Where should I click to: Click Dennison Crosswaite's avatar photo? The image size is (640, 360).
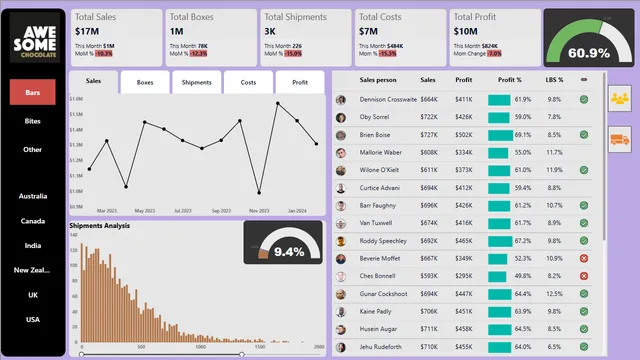pos(341,100)
